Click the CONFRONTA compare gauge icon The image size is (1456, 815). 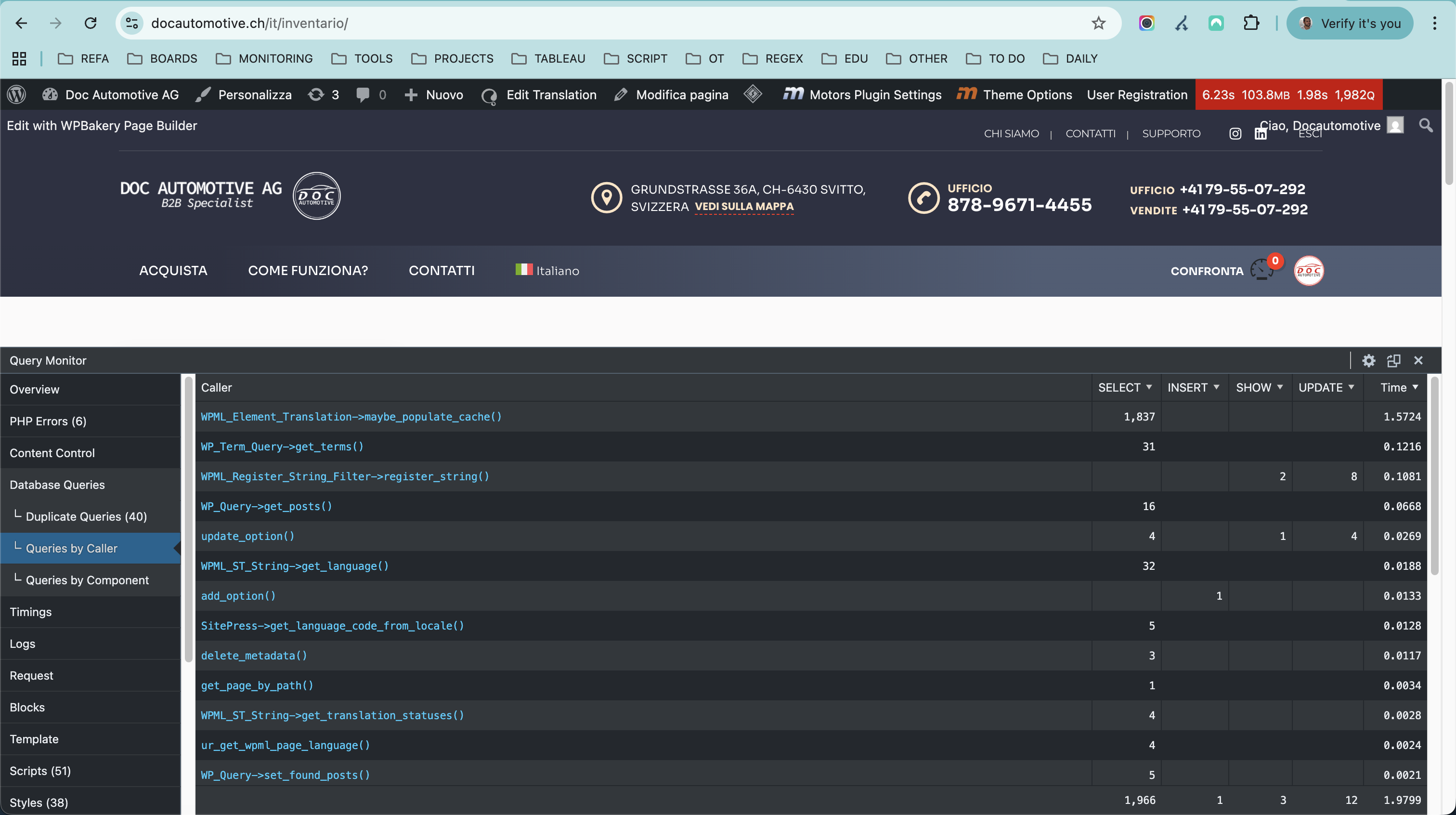(1262, 270)
